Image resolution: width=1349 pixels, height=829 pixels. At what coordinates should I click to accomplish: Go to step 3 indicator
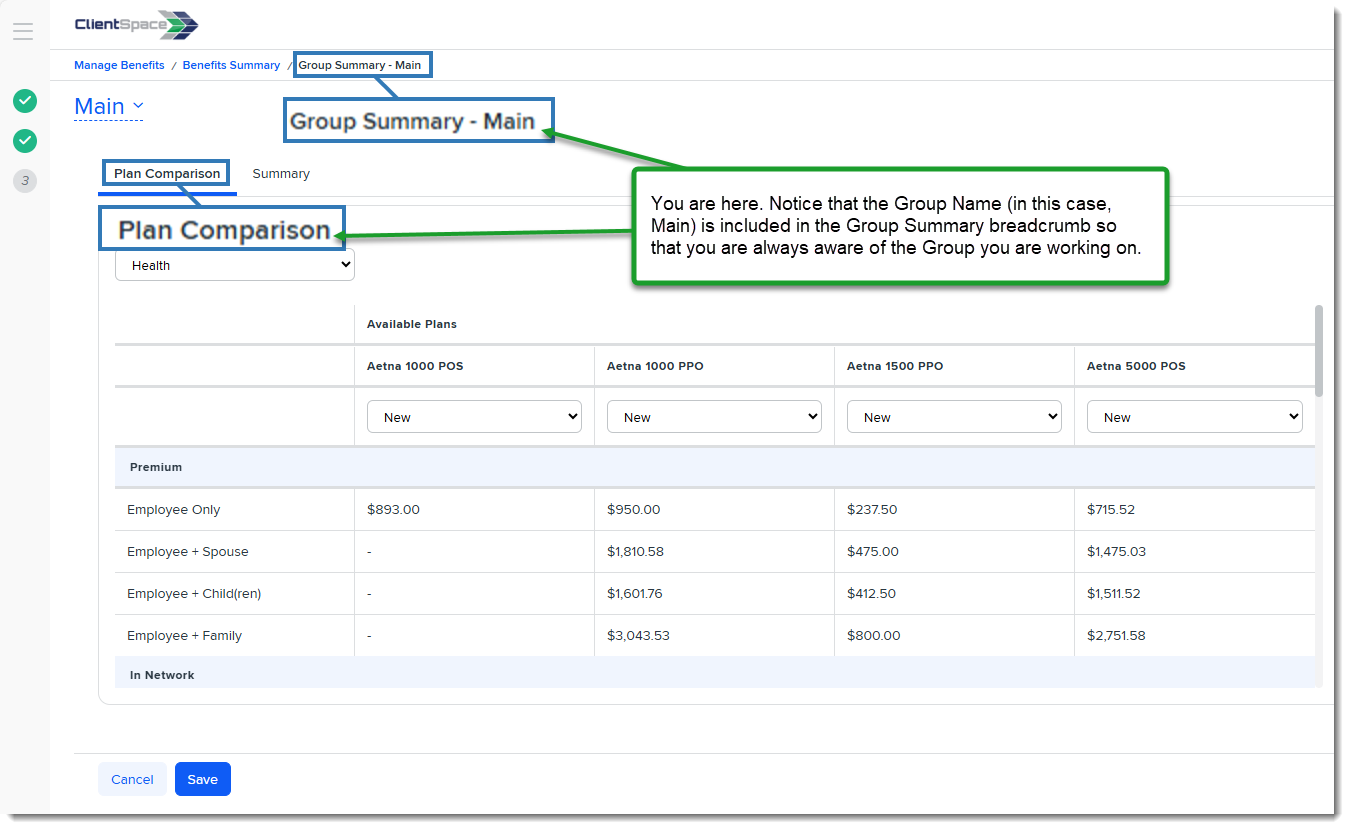coord(25,181)
